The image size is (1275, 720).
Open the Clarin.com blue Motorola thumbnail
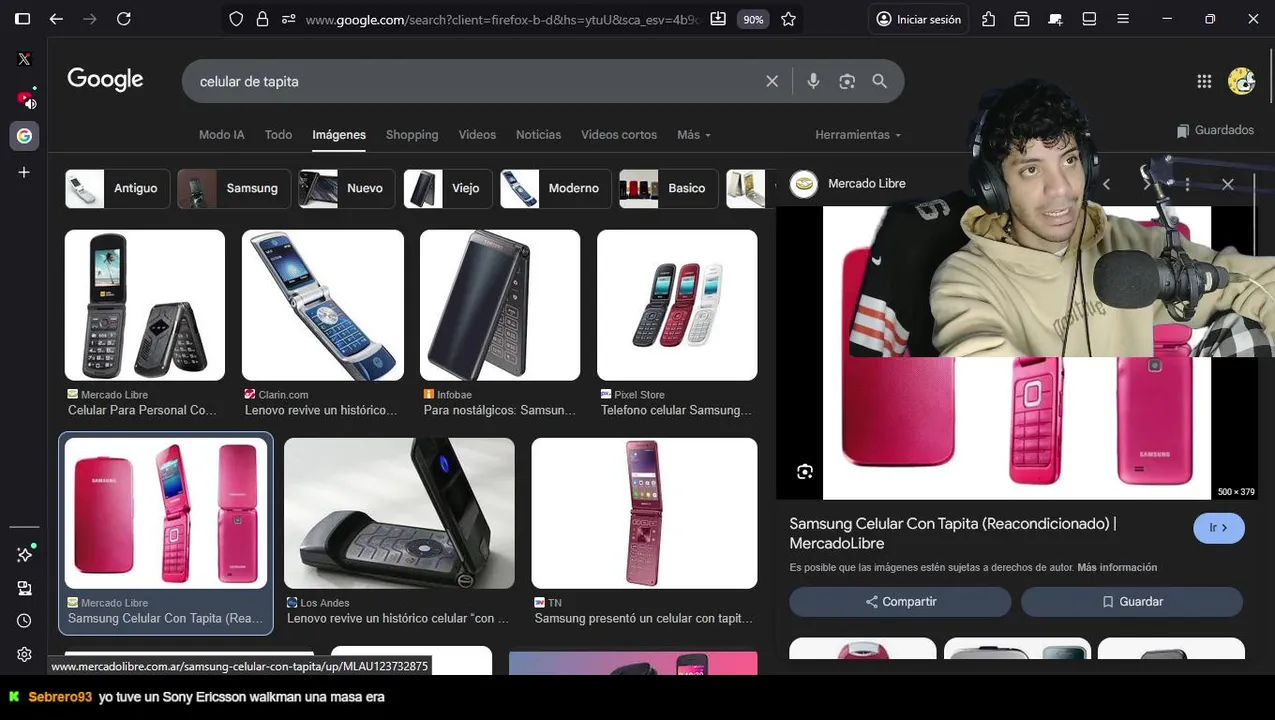[x=323, y=305]
